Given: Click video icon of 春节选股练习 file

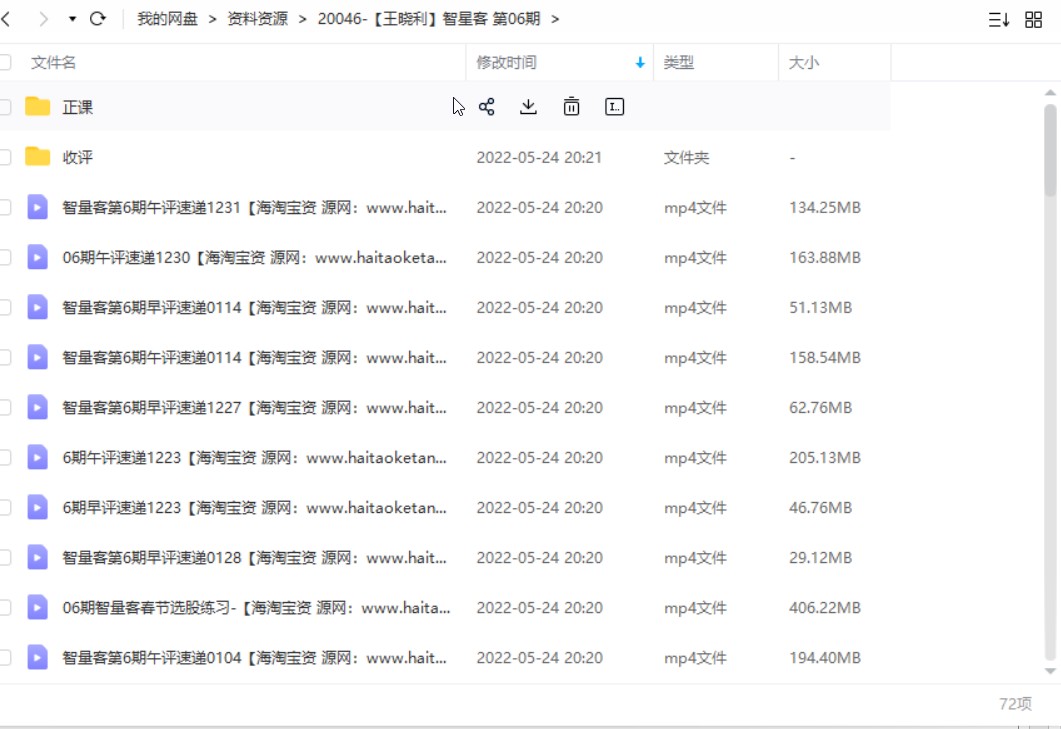Looking at the screenshot, I should click(x=37, y=608).
